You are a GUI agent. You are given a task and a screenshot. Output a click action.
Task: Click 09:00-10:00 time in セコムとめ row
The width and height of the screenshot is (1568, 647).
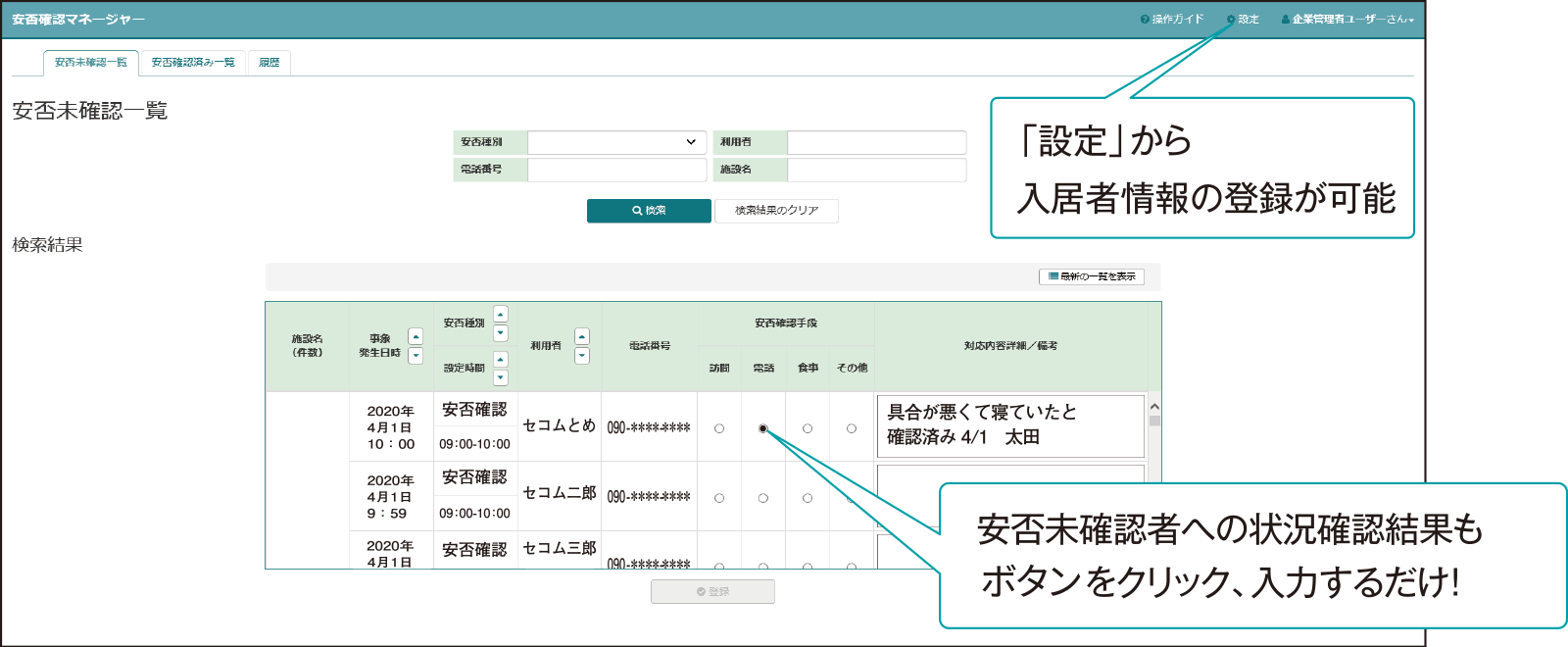pyautogui.click(x=474, y=444)
